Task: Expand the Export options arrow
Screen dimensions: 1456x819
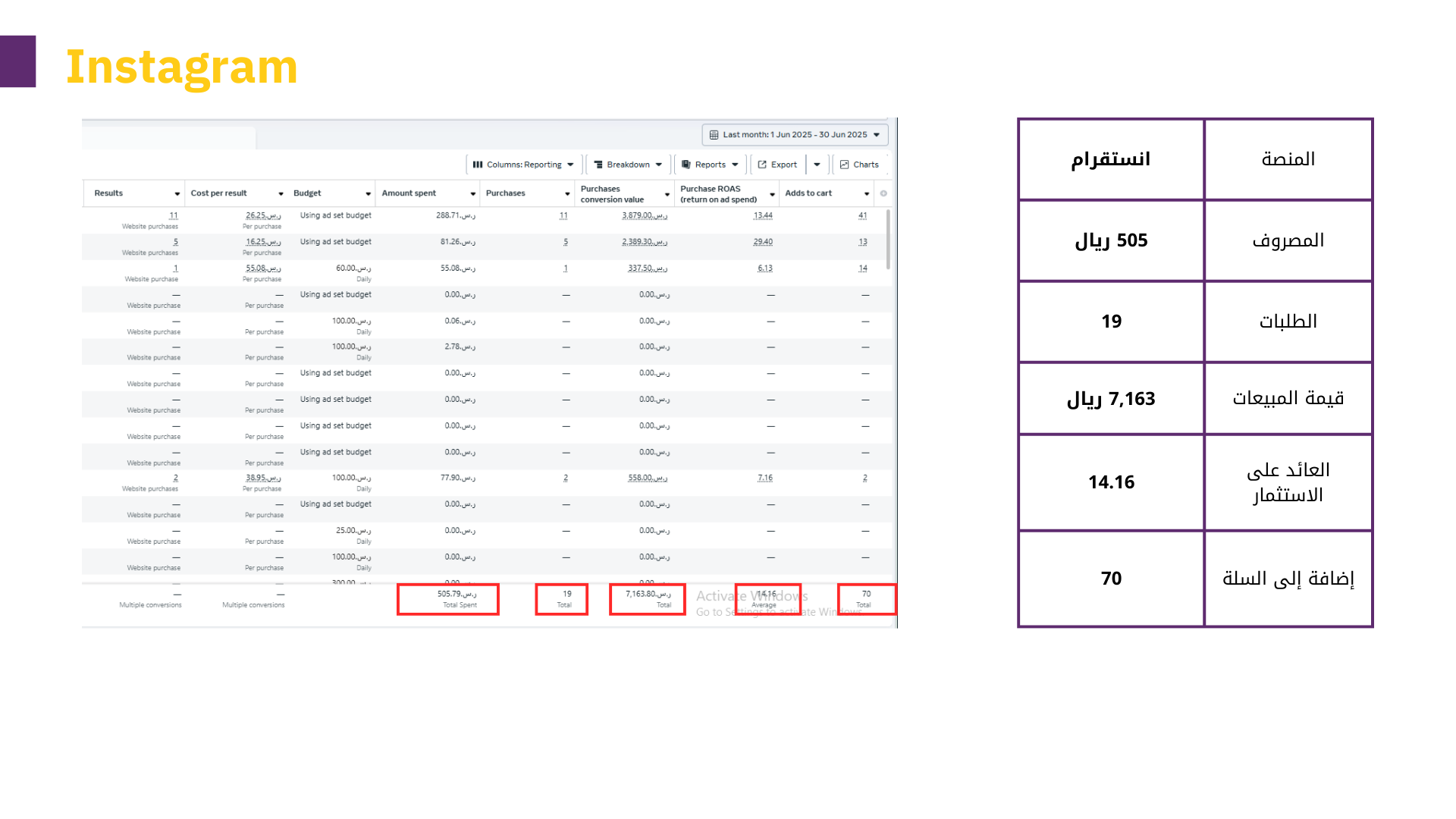Action: pos(817,165)
